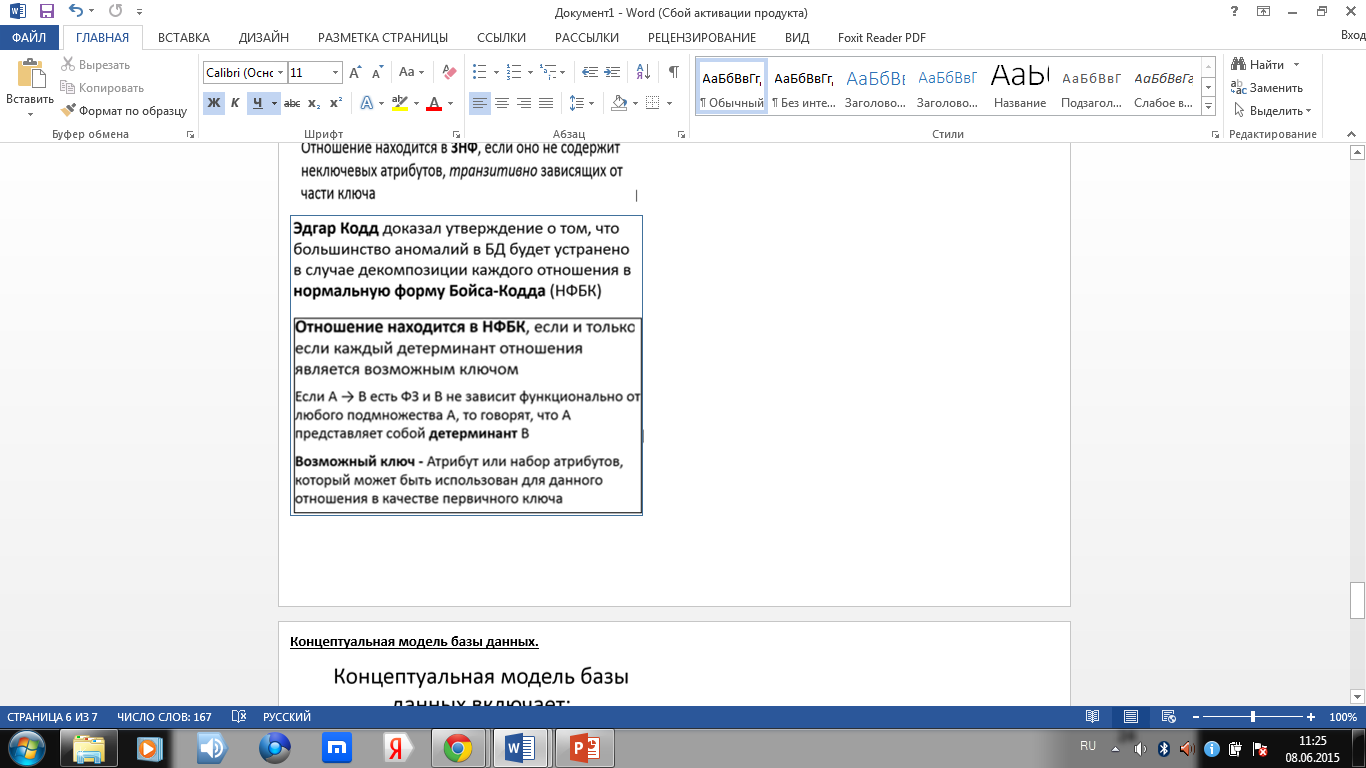Click vertical scrollbar thumb
1366x768 pixels.
coord(1357,601)
